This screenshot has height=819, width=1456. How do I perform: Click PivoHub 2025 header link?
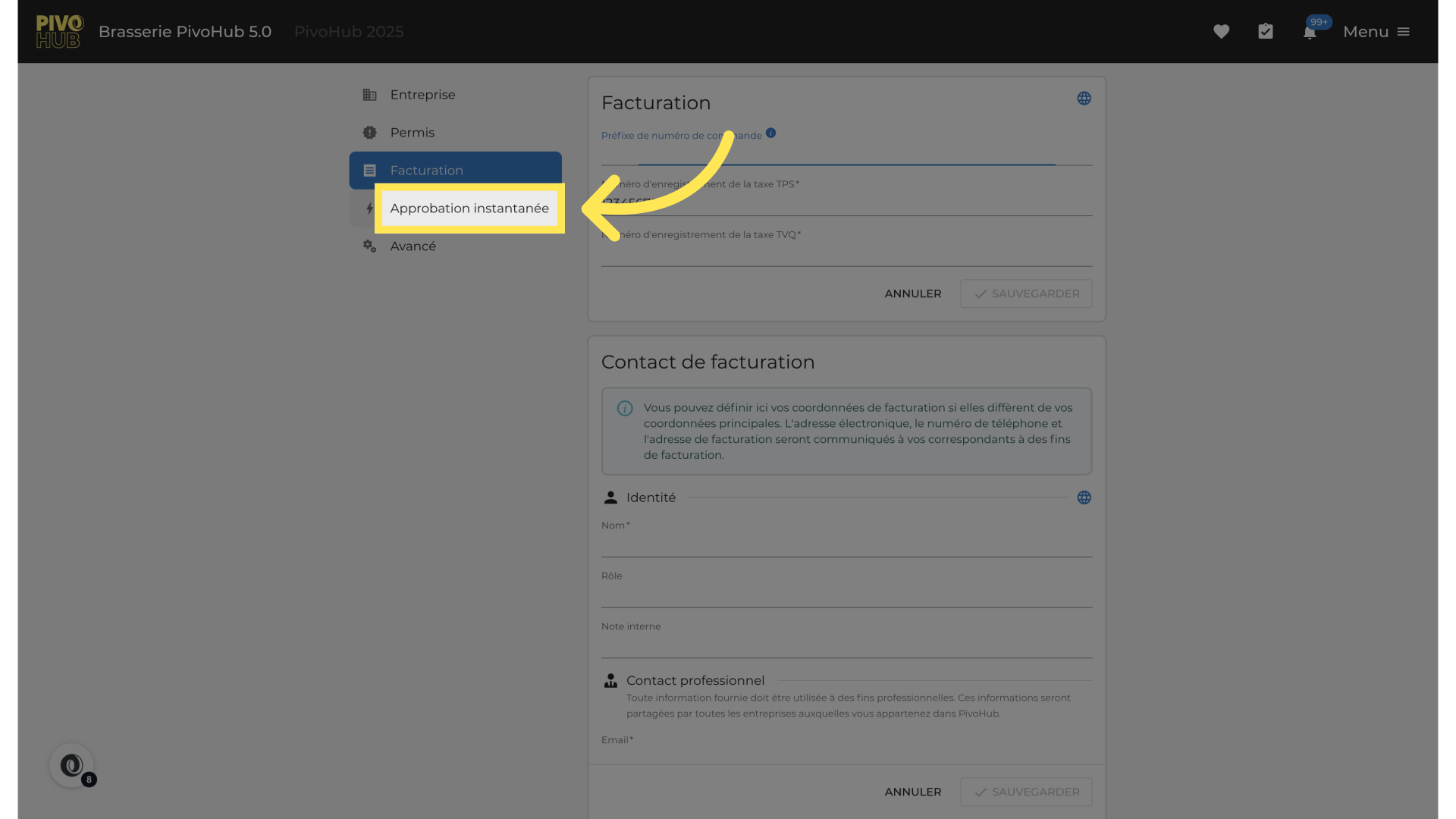coord(349,32)
